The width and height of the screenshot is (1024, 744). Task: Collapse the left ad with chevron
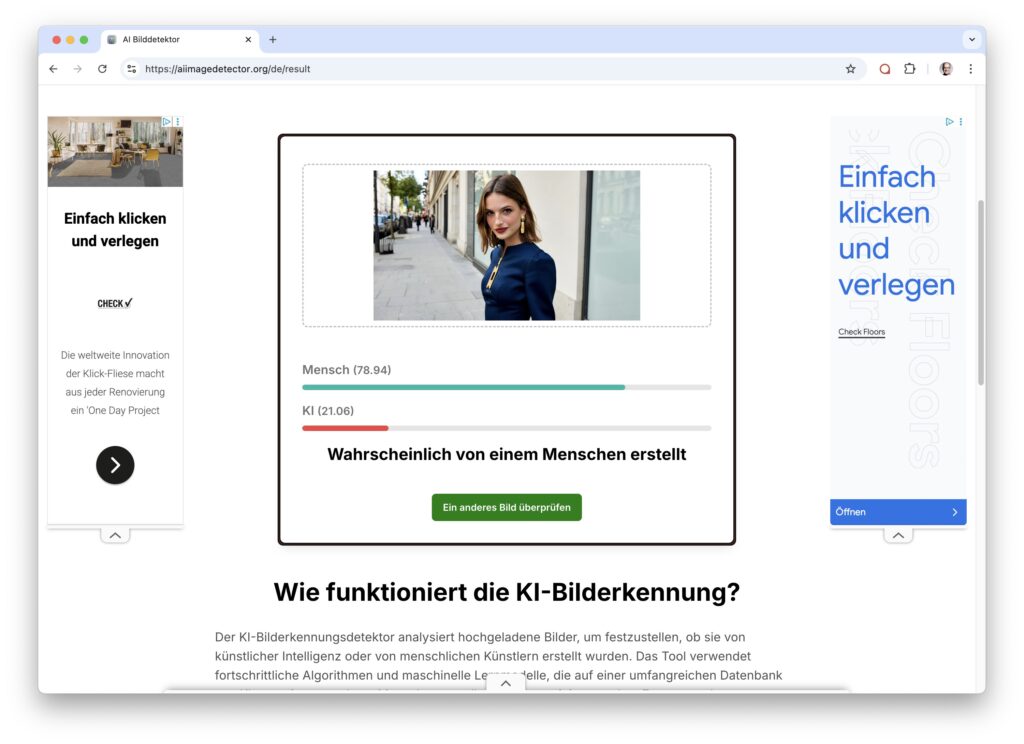[x=115, y=536]
